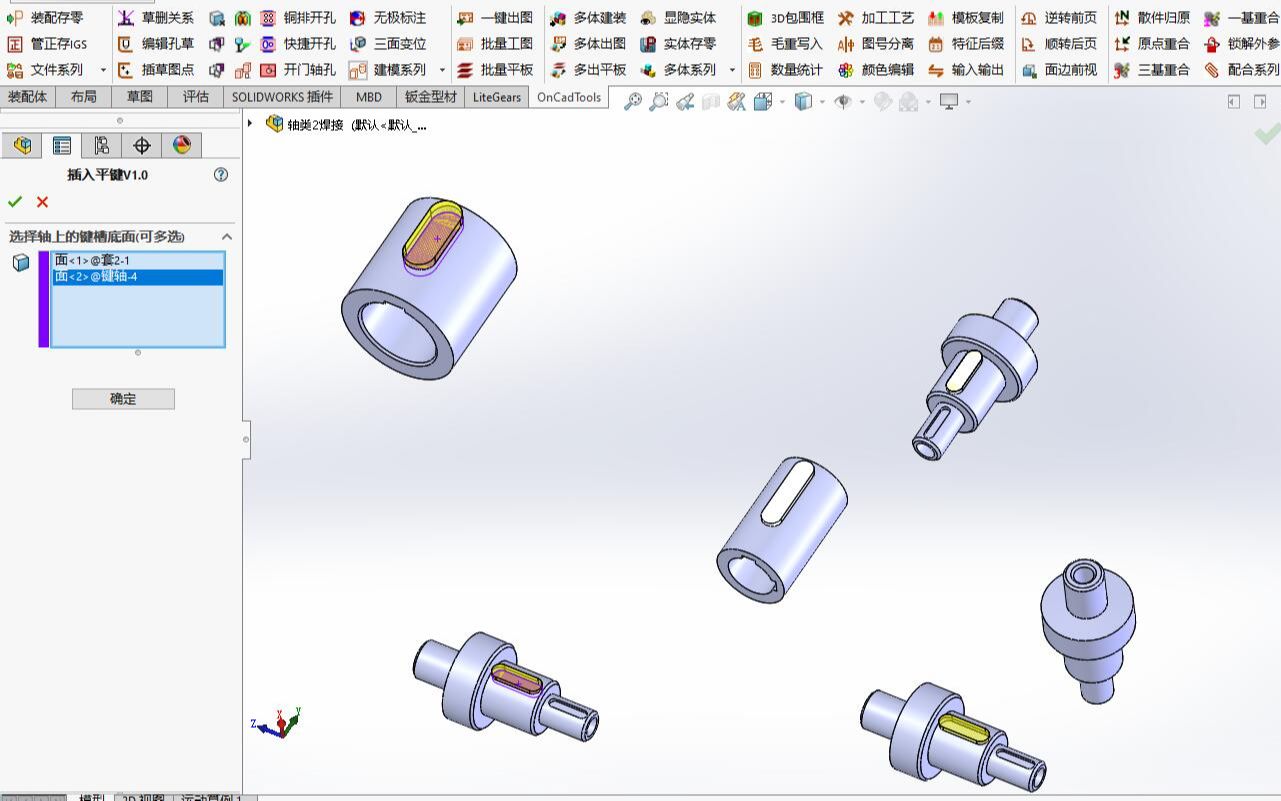The height and width of the screenshot is (801, 1281).
Task: Select 面<1>@套2-1 in the list
Action: pos(138,260)
